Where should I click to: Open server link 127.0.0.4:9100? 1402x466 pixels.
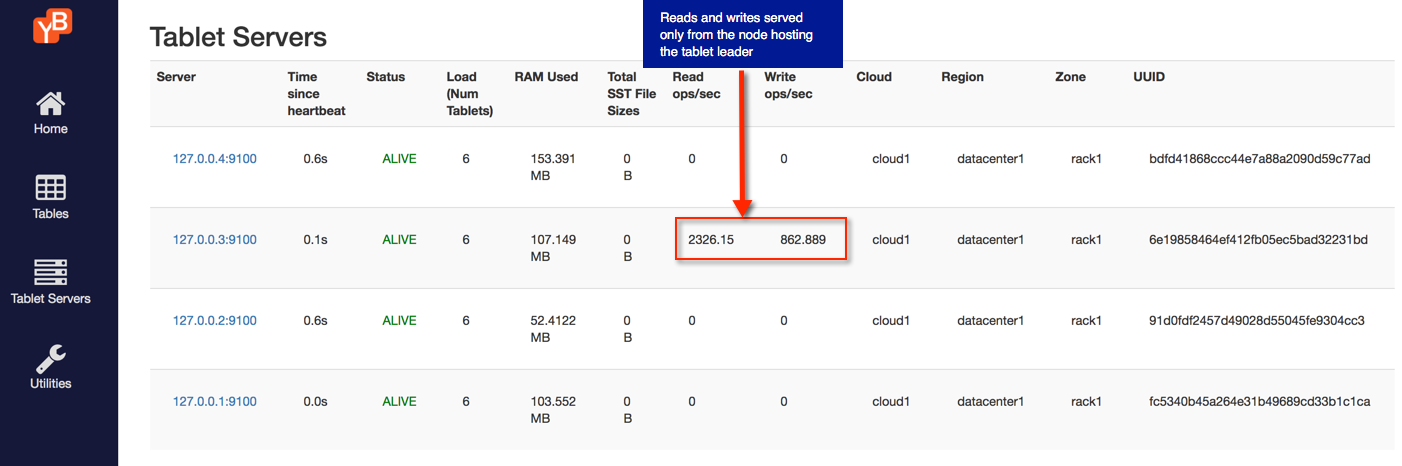tap(214, 159)
